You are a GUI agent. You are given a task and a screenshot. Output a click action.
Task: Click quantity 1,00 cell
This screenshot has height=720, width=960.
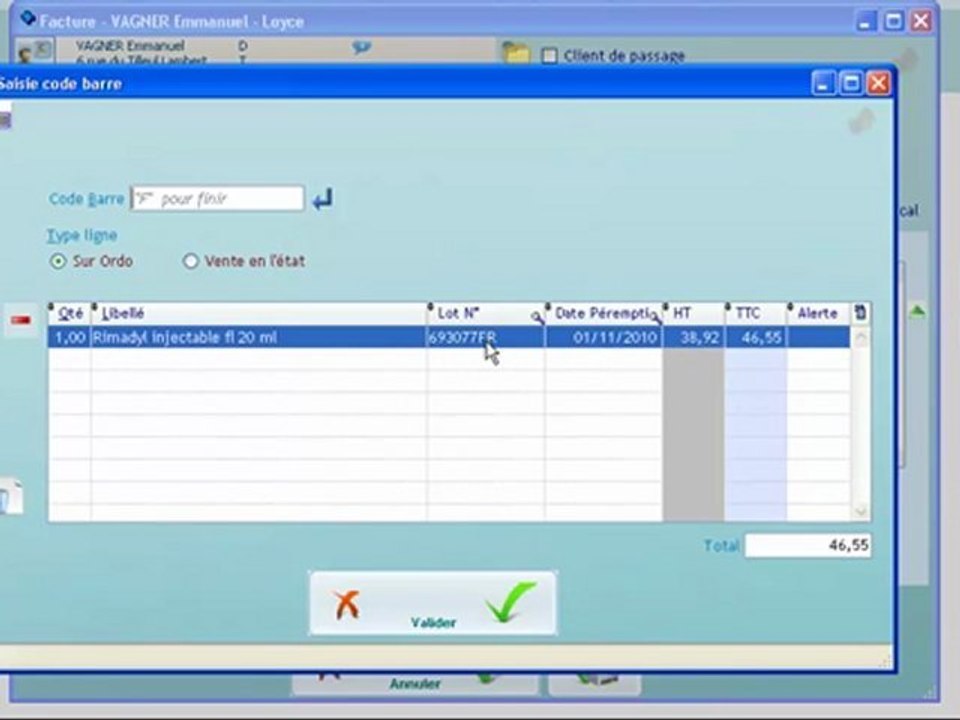coord(70,337)
